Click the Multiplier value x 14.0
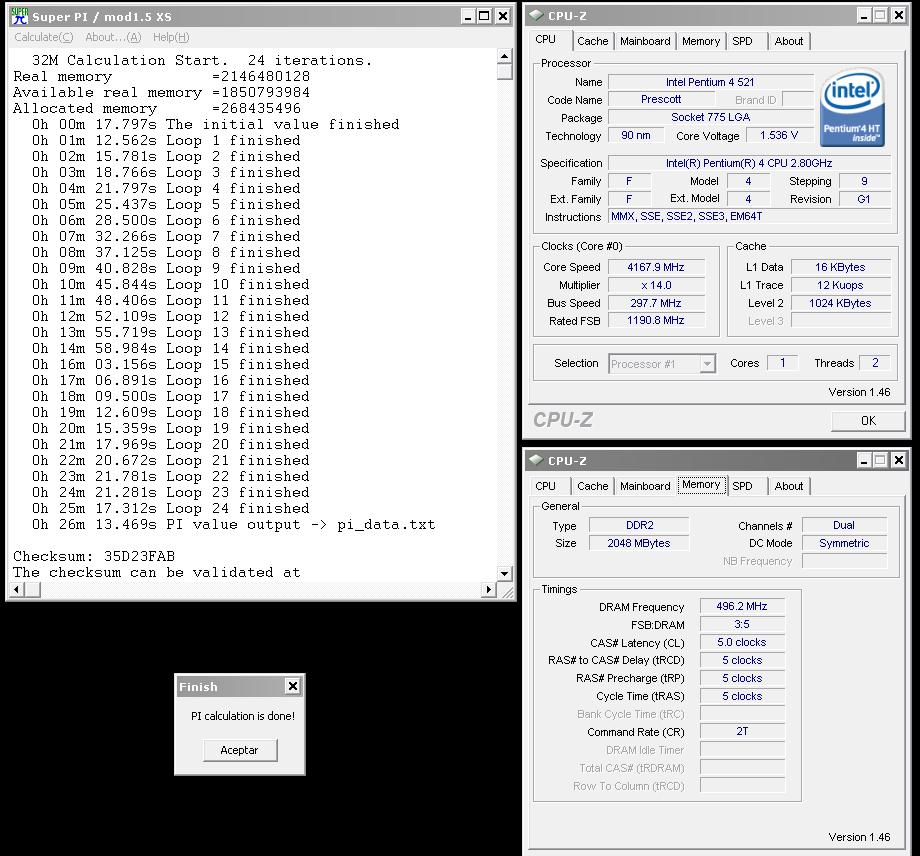 point(656,285)
